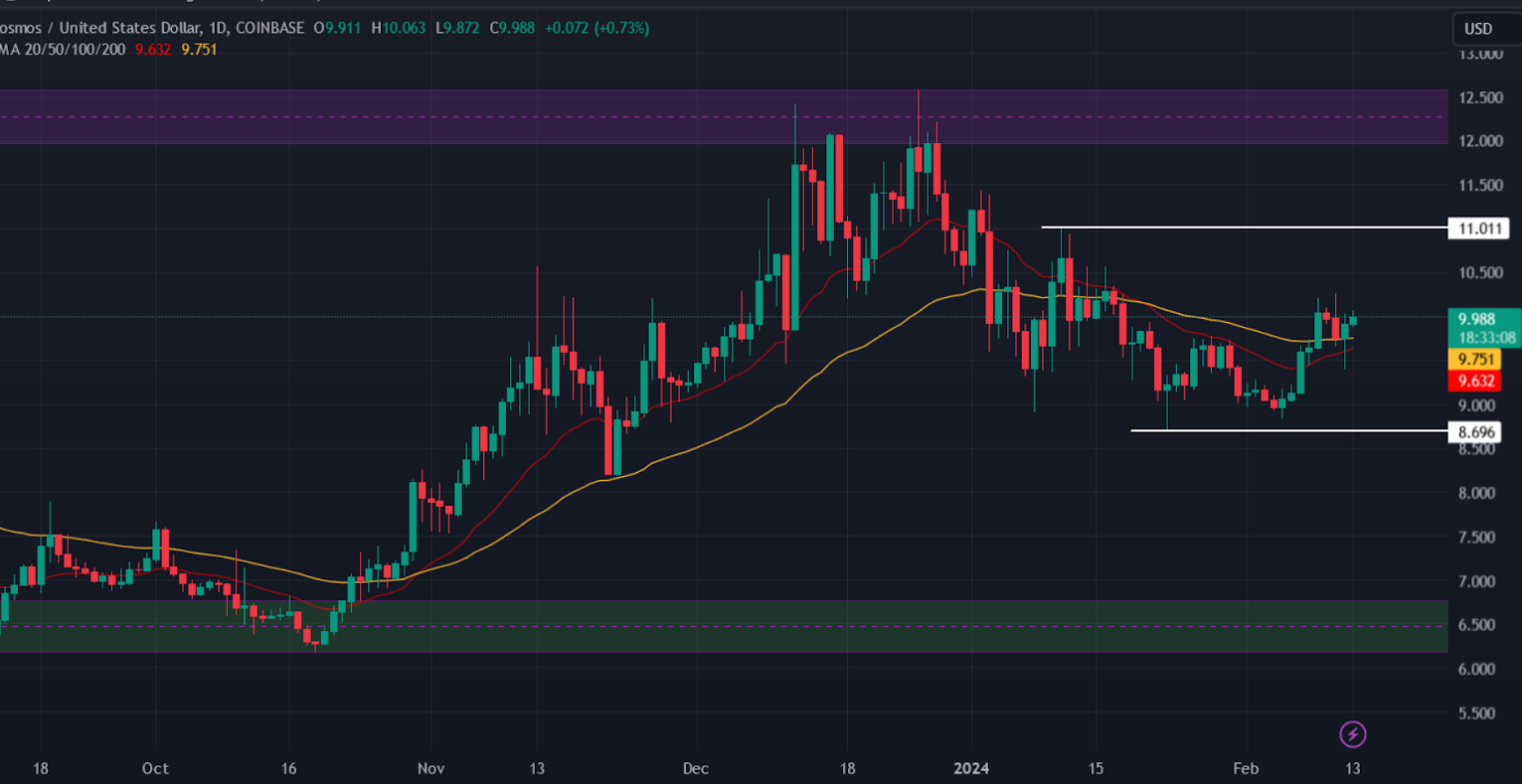Click the red 9.632 moving average label
1522x784 pixels.
point(1475,381)
